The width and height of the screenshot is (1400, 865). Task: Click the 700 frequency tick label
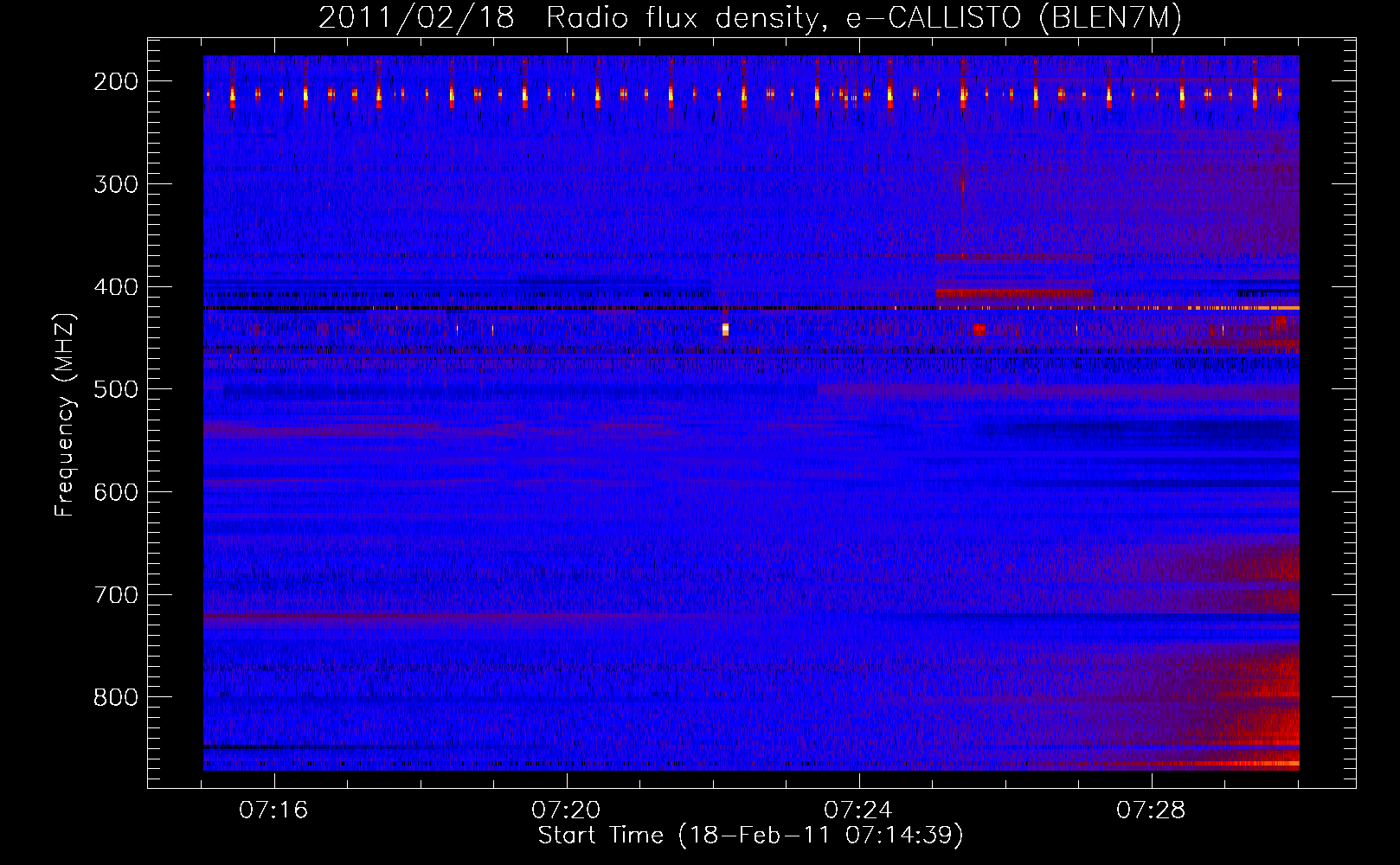[x=116, y=595]
